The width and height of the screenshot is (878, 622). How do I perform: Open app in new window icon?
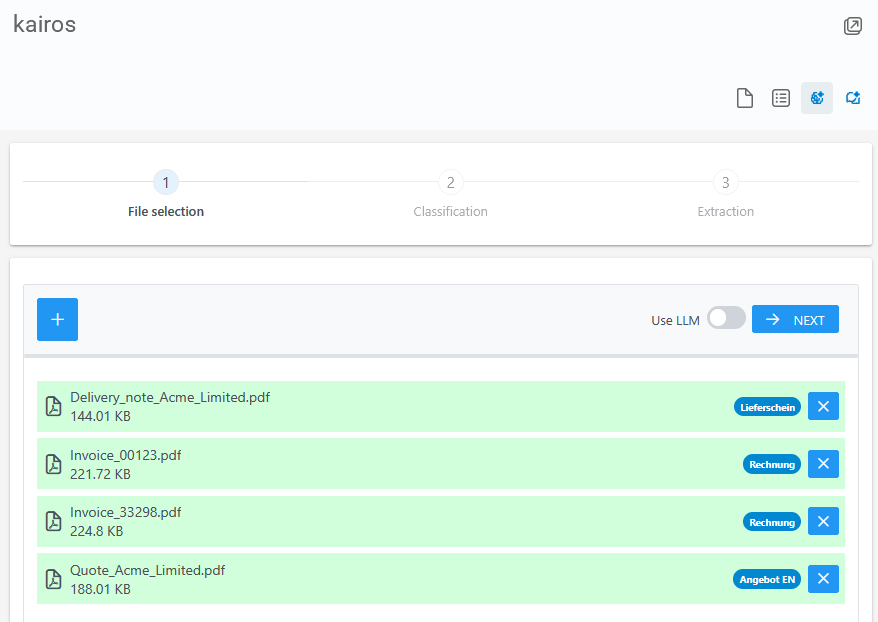click(x=852, y=26)
